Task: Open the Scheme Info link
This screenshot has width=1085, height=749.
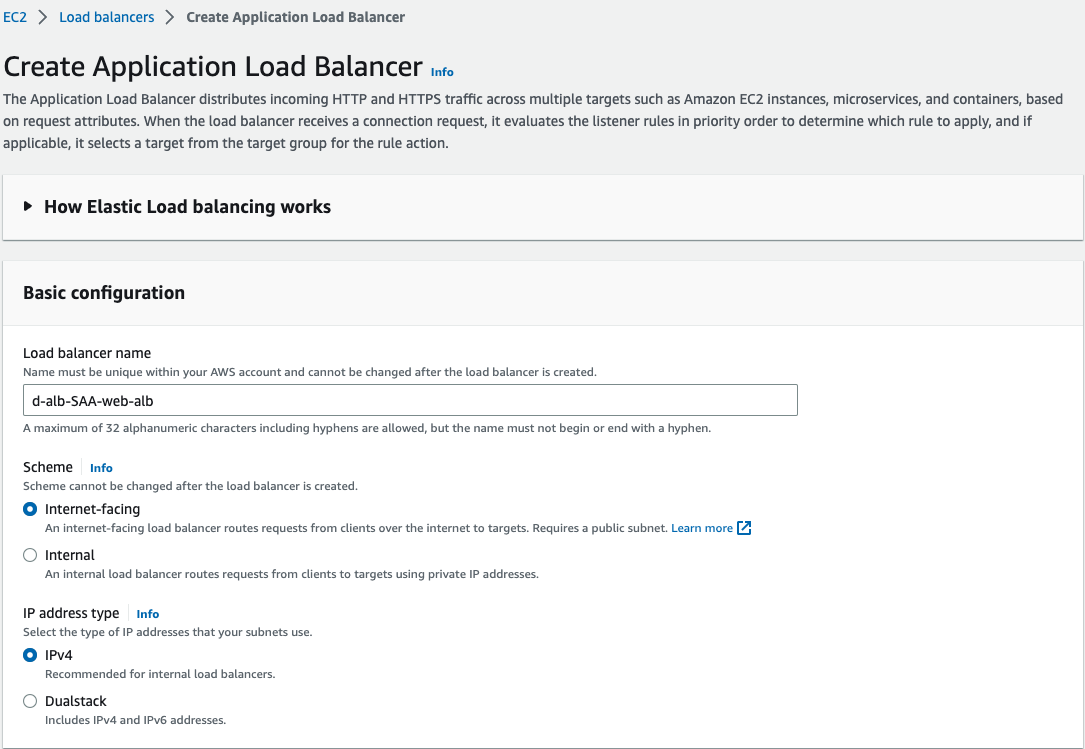Action: pos(101,468)
